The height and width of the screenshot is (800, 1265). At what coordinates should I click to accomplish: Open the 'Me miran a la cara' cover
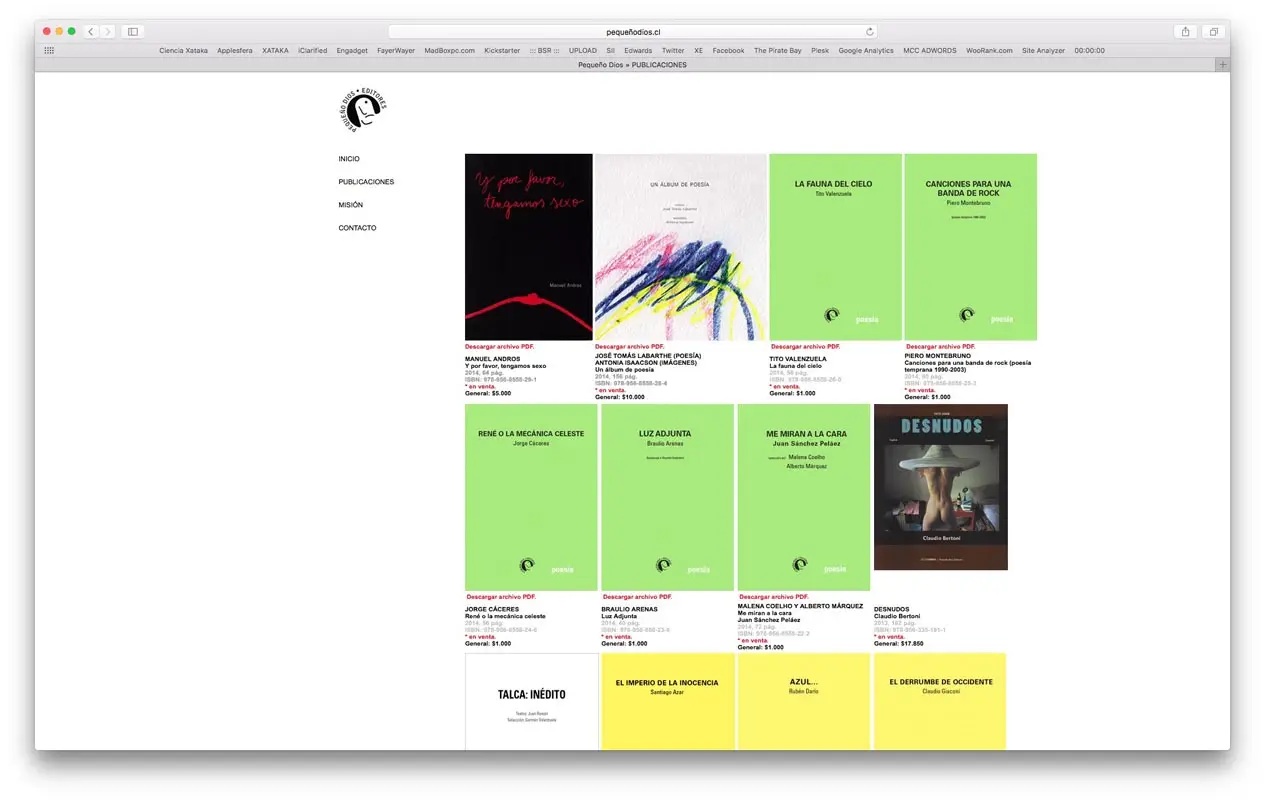[804, 497]
